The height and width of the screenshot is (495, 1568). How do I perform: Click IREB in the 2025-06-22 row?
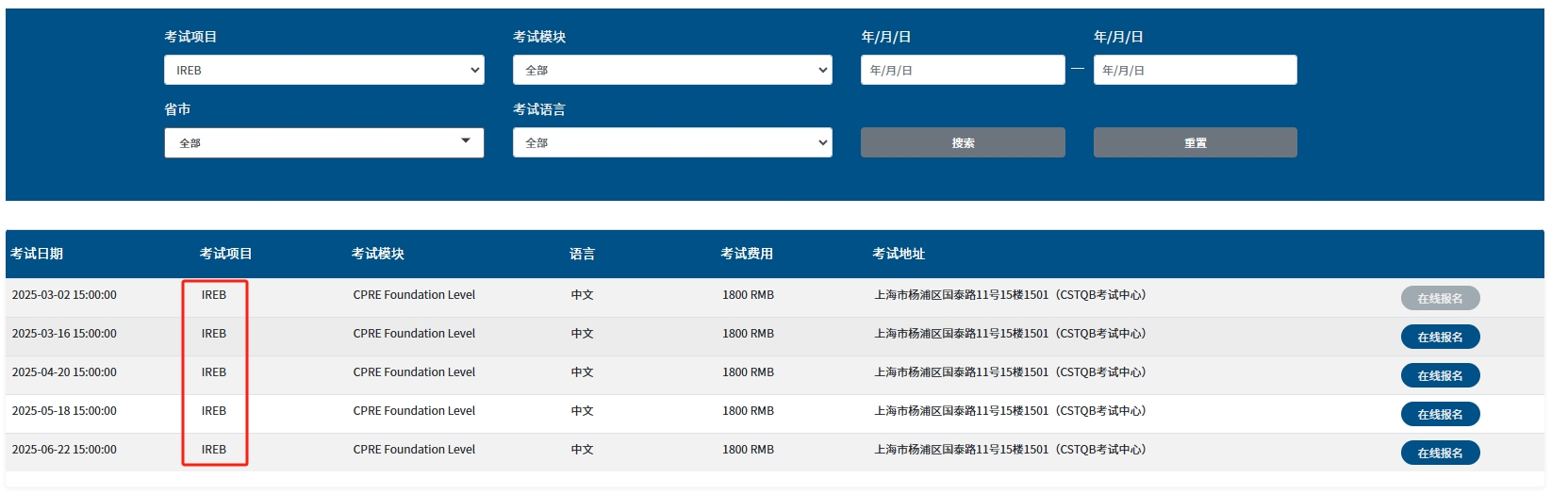[214, 450]
